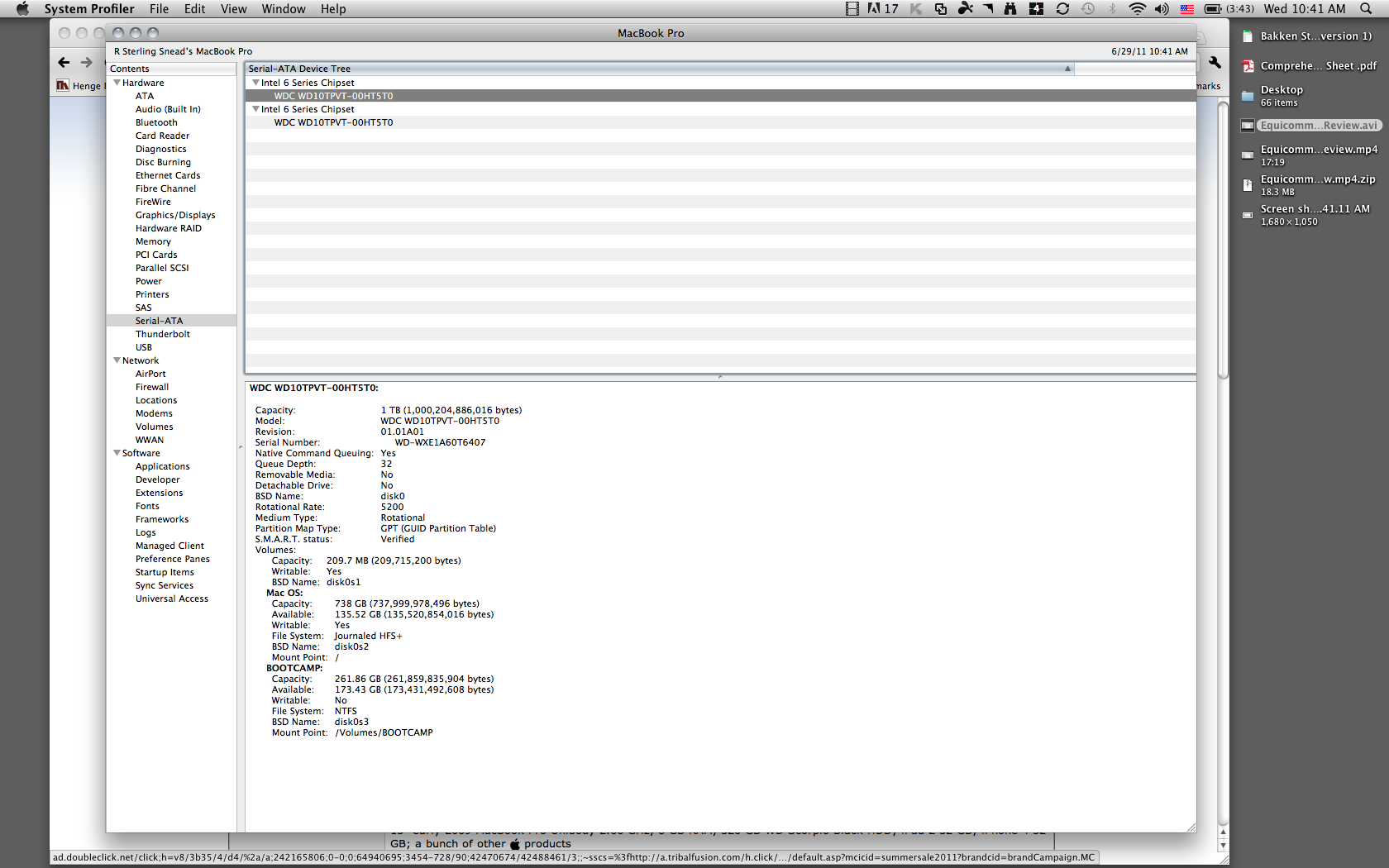
Task: Open the battery status menu
Action: click(1229, 8)
